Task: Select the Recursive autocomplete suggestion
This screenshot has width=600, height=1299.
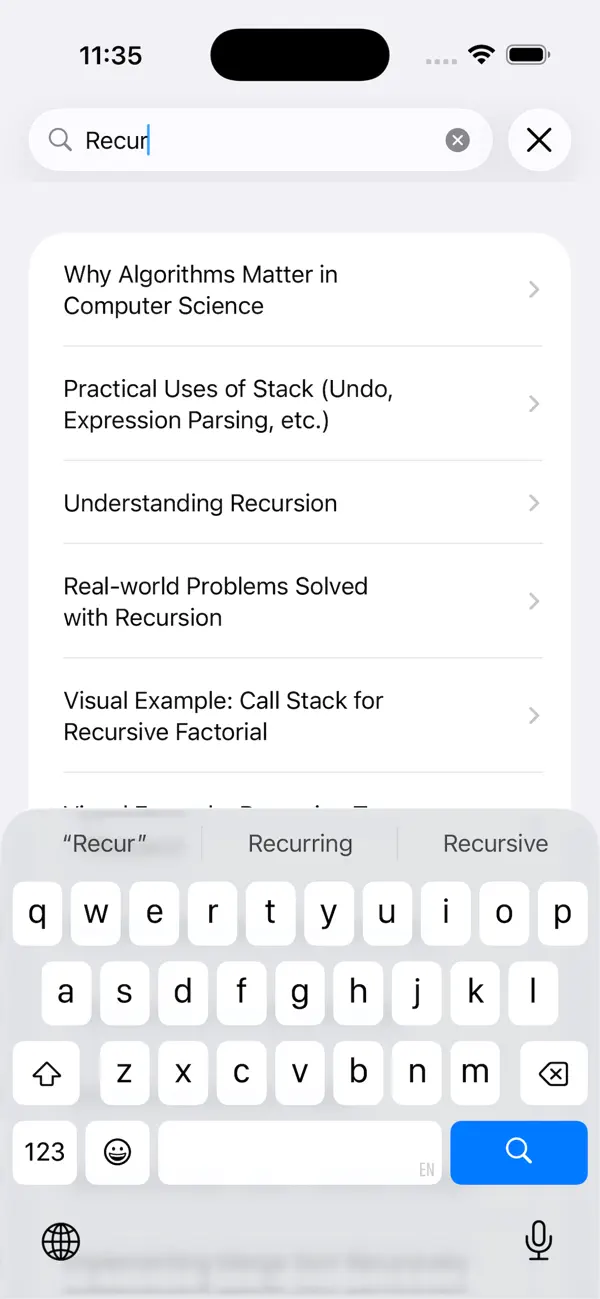Action: [495, 843]
